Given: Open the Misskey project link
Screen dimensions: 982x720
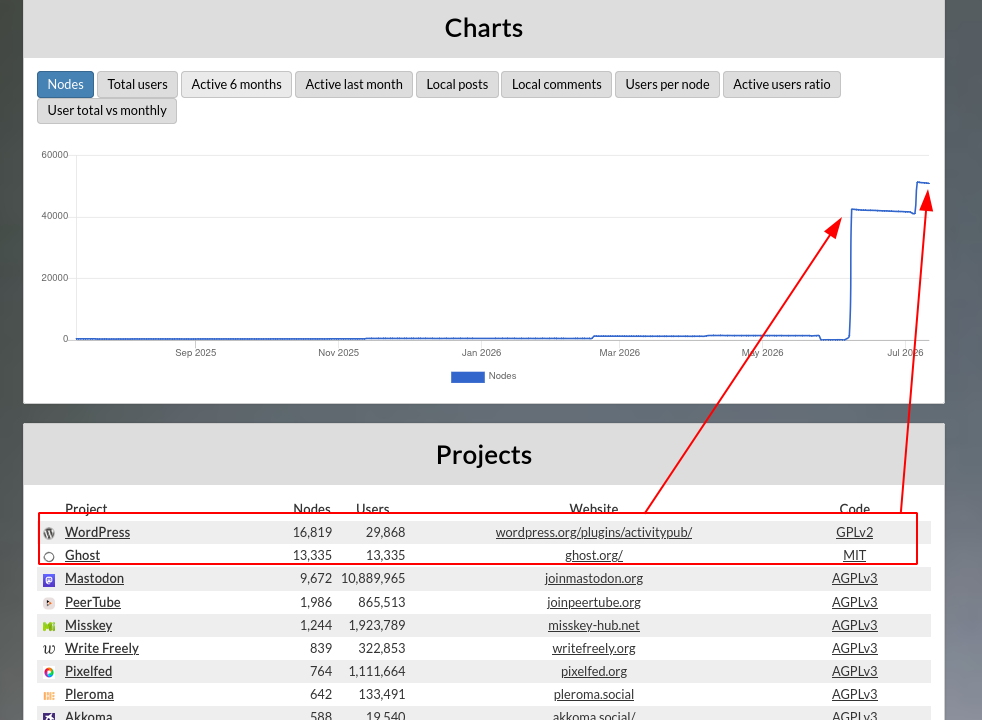Looking at the screenshot, I should 89,625.
